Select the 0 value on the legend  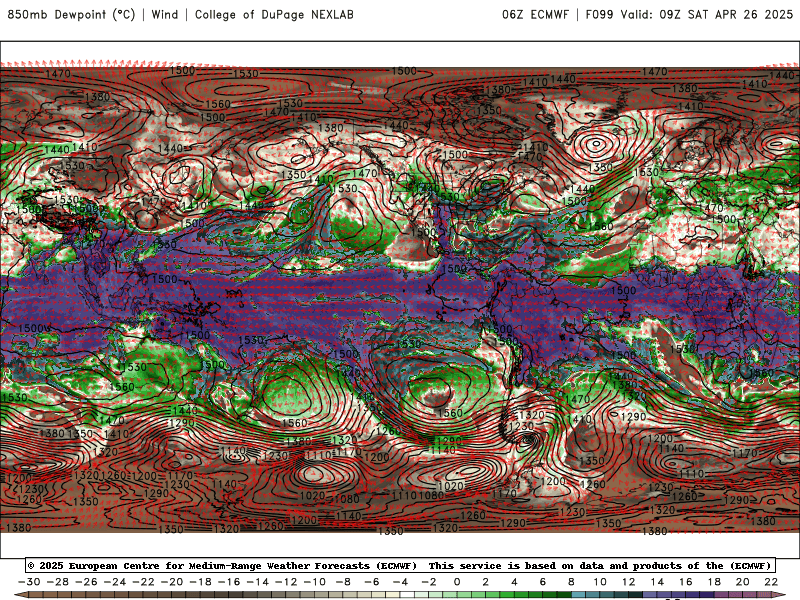pyautogui.click(x=457, y=582)
